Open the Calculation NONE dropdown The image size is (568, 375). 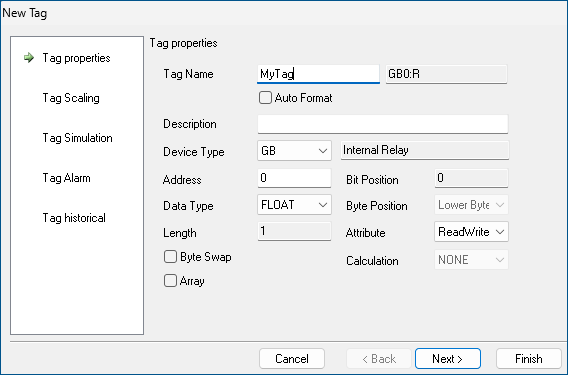pyautogui.click(x=471, y=259)
